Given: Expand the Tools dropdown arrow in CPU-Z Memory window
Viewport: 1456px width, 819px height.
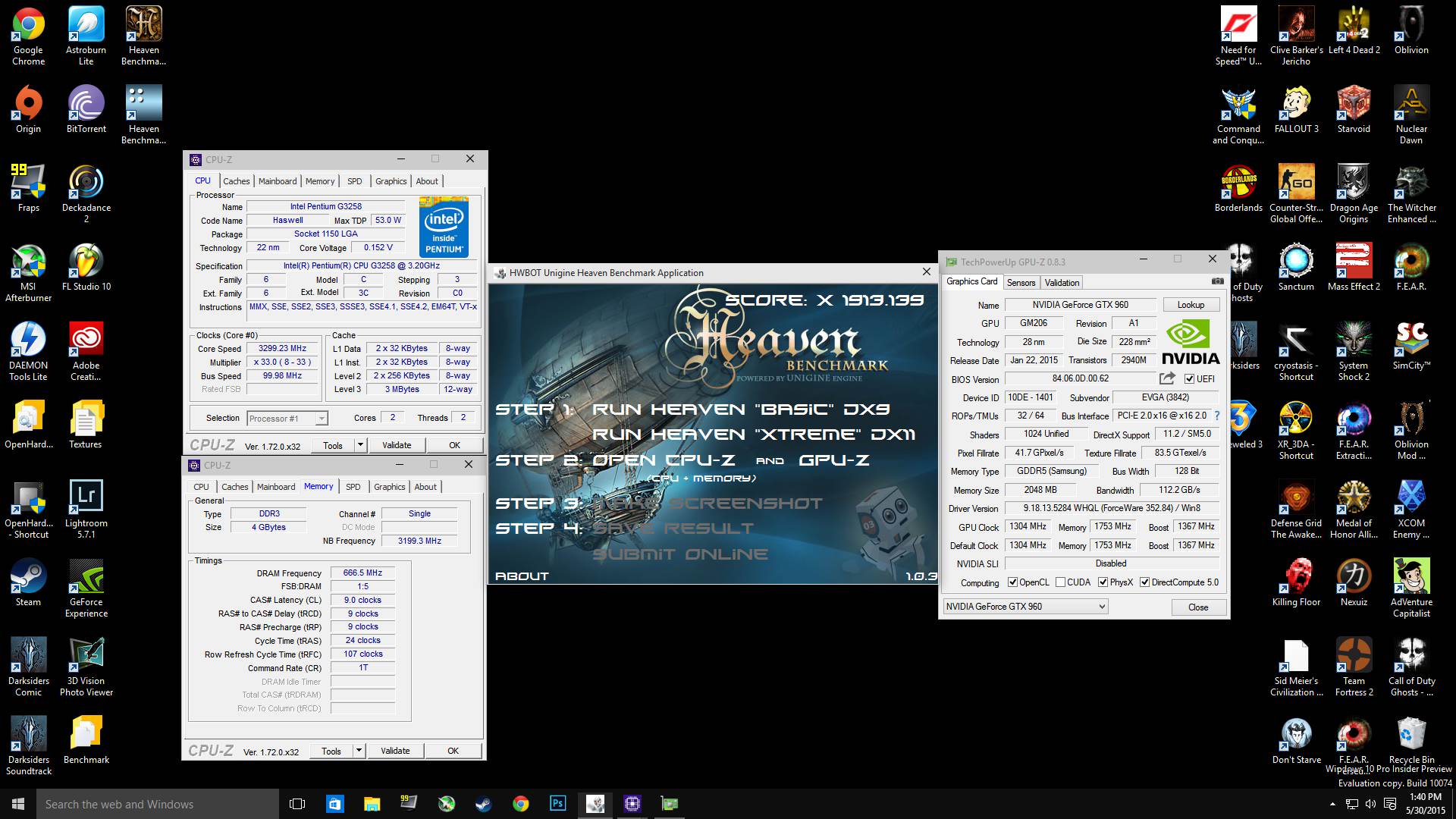Looking at the screenshot, I should coord(359,751).
